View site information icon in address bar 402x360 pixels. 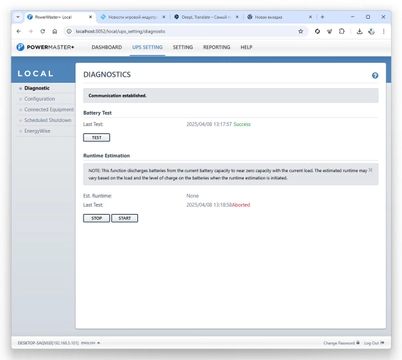pyautogui.click(x=69, y=31)
